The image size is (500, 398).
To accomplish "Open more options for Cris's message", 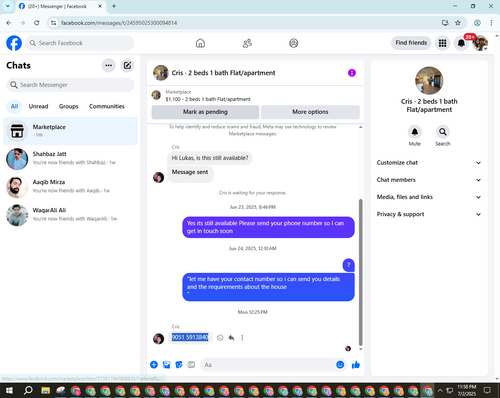I will [x=242, y=338].
